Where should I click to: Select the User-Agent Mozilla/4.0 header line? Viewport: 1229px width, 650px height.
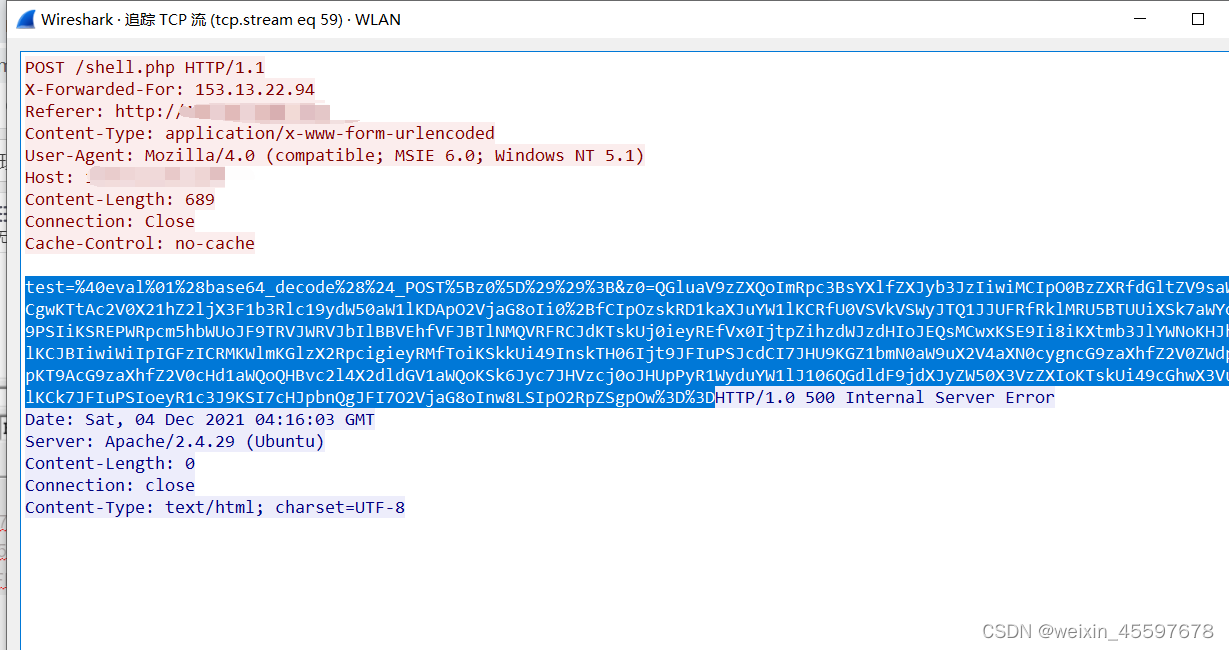tap(335, 155)
